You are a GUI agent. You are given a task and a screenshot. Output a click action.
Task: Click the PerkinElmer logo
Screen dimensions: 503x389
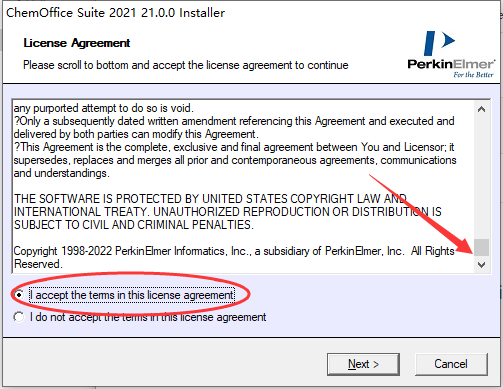(451, 55)
